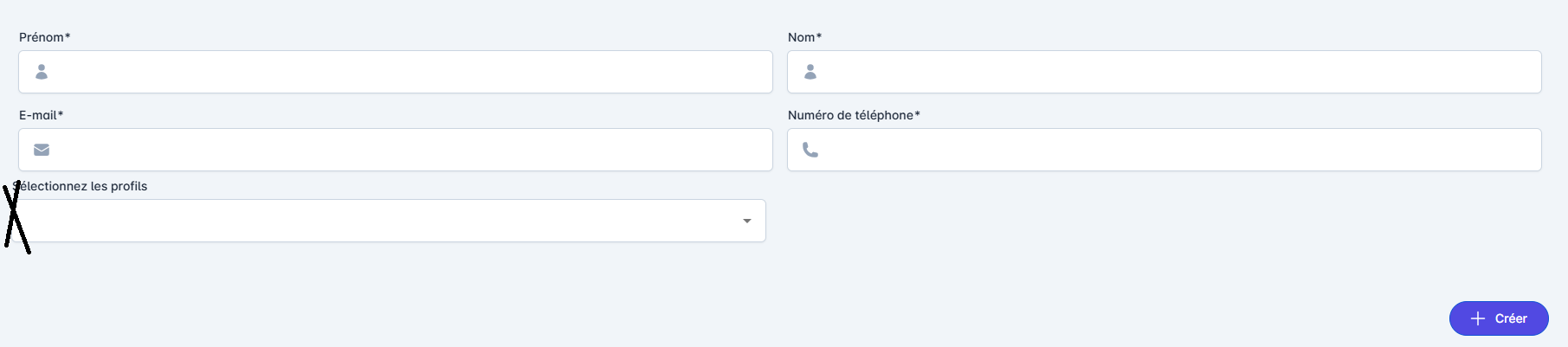Focus the Prénom text input
Viewport: 1568px width, 347px height.
tap(407, 72)
